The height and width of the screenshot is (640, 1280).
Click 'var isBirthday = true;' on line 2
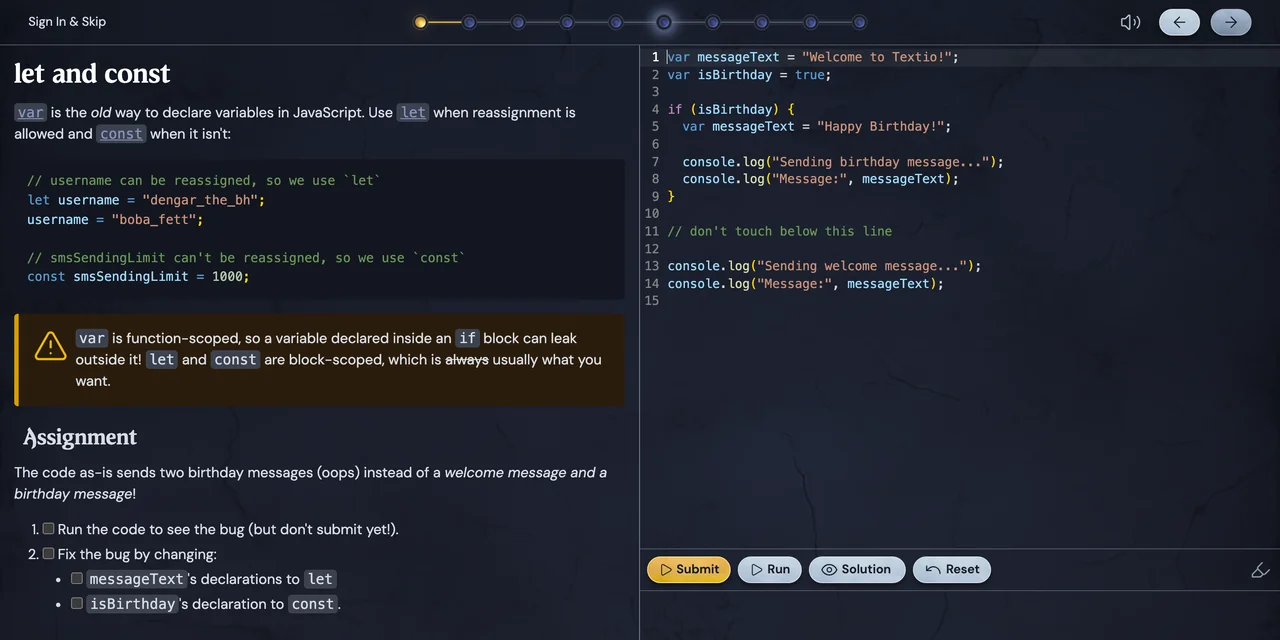point(749,75)
